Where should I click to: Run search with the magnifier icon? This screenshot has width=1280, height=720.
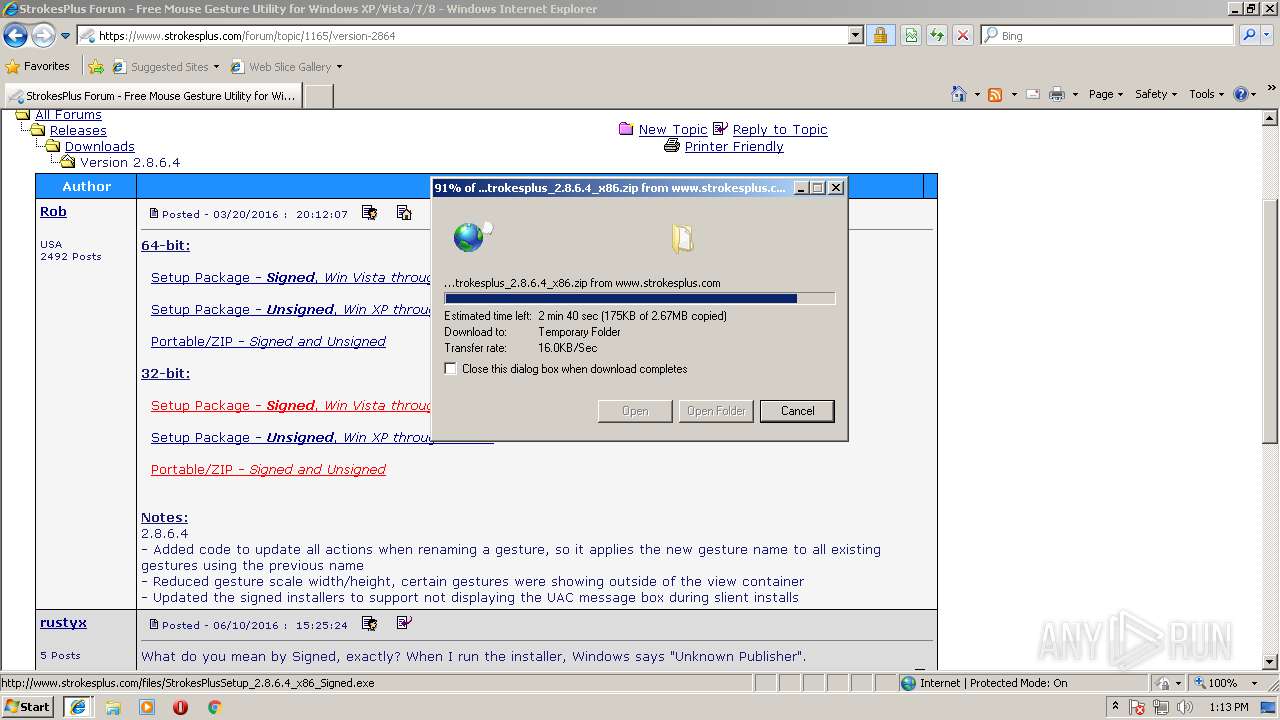tap(1249, 36)
